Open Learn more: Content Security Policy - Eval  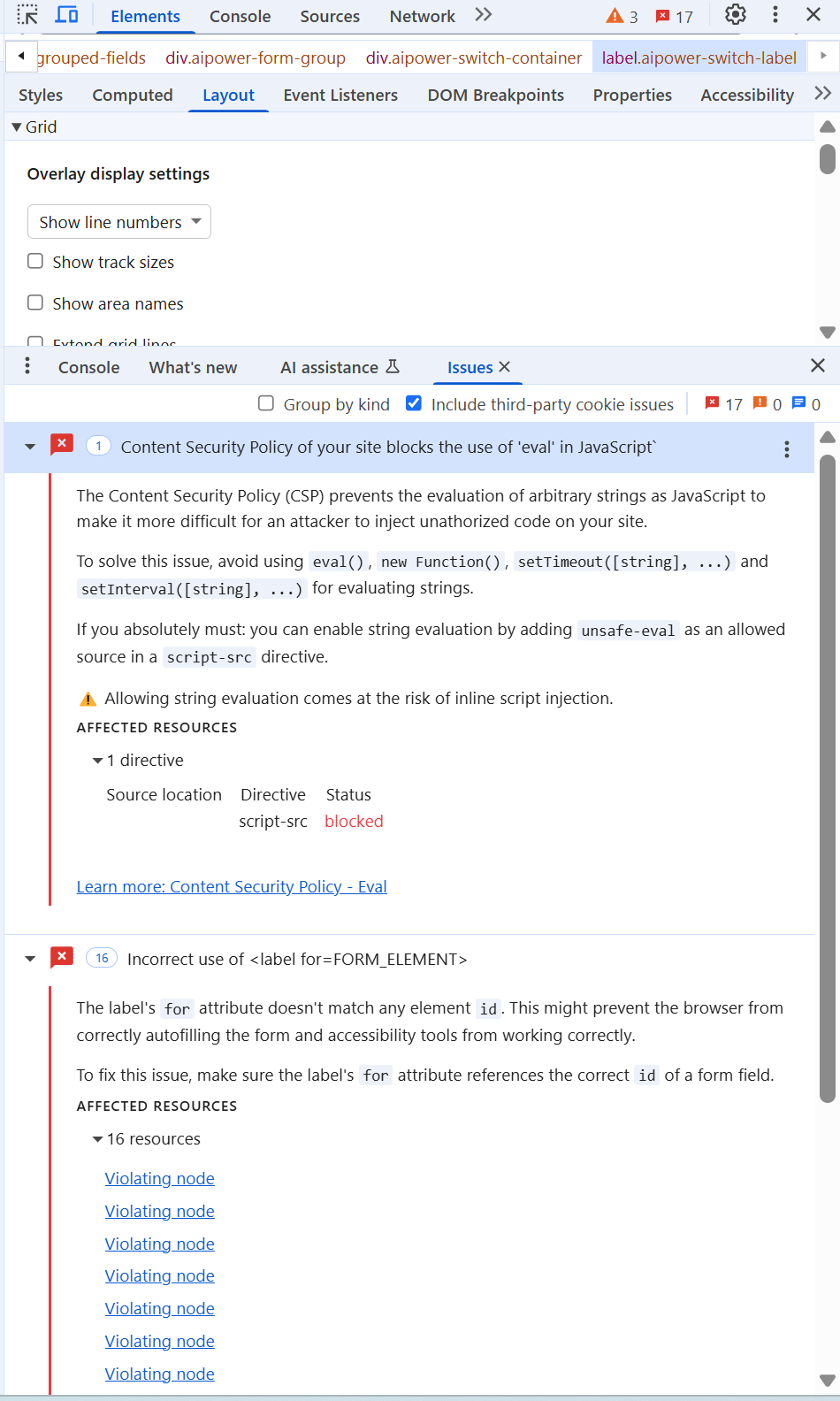(x=232, y=886)
